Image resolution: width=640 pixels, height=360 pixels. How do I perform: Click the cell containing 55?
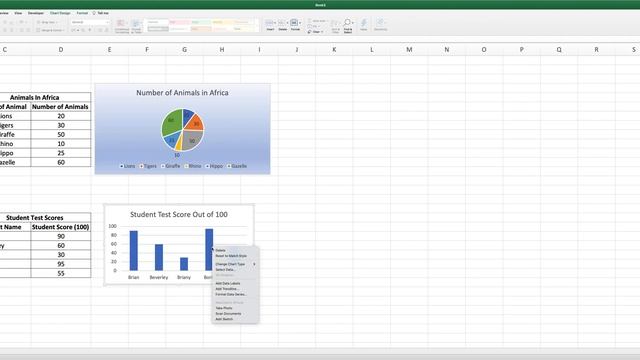coord(61,273)
